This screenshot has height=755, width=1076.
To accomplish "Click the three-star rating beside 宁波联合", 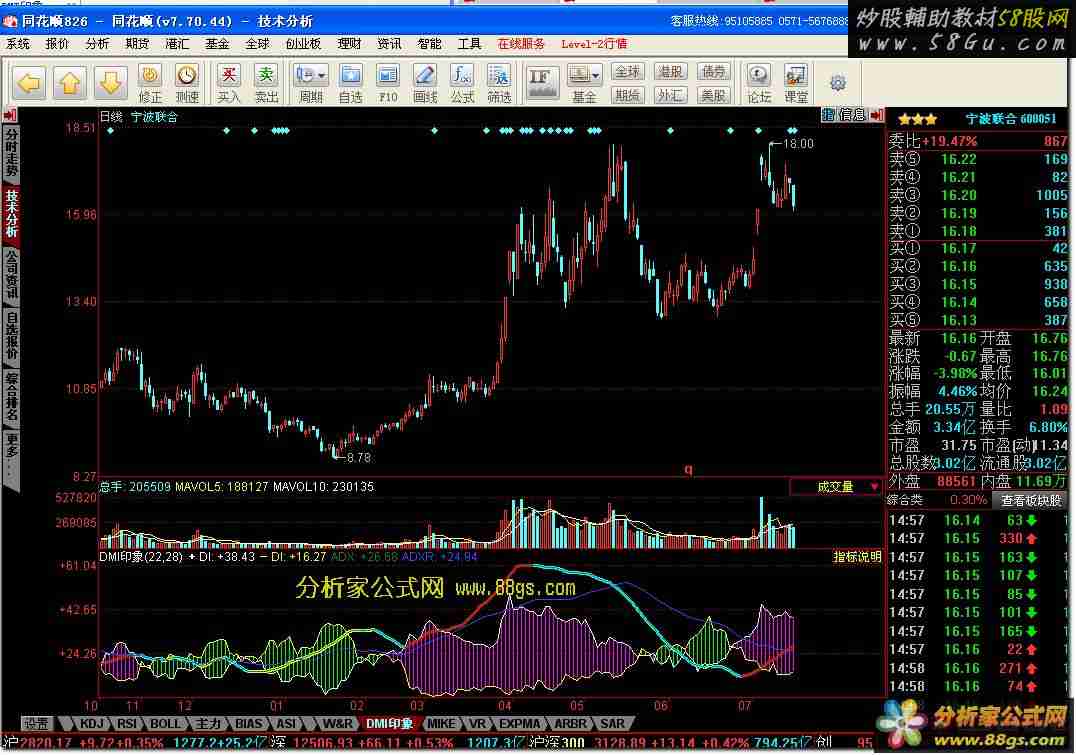I will click(x=917, y=119).
